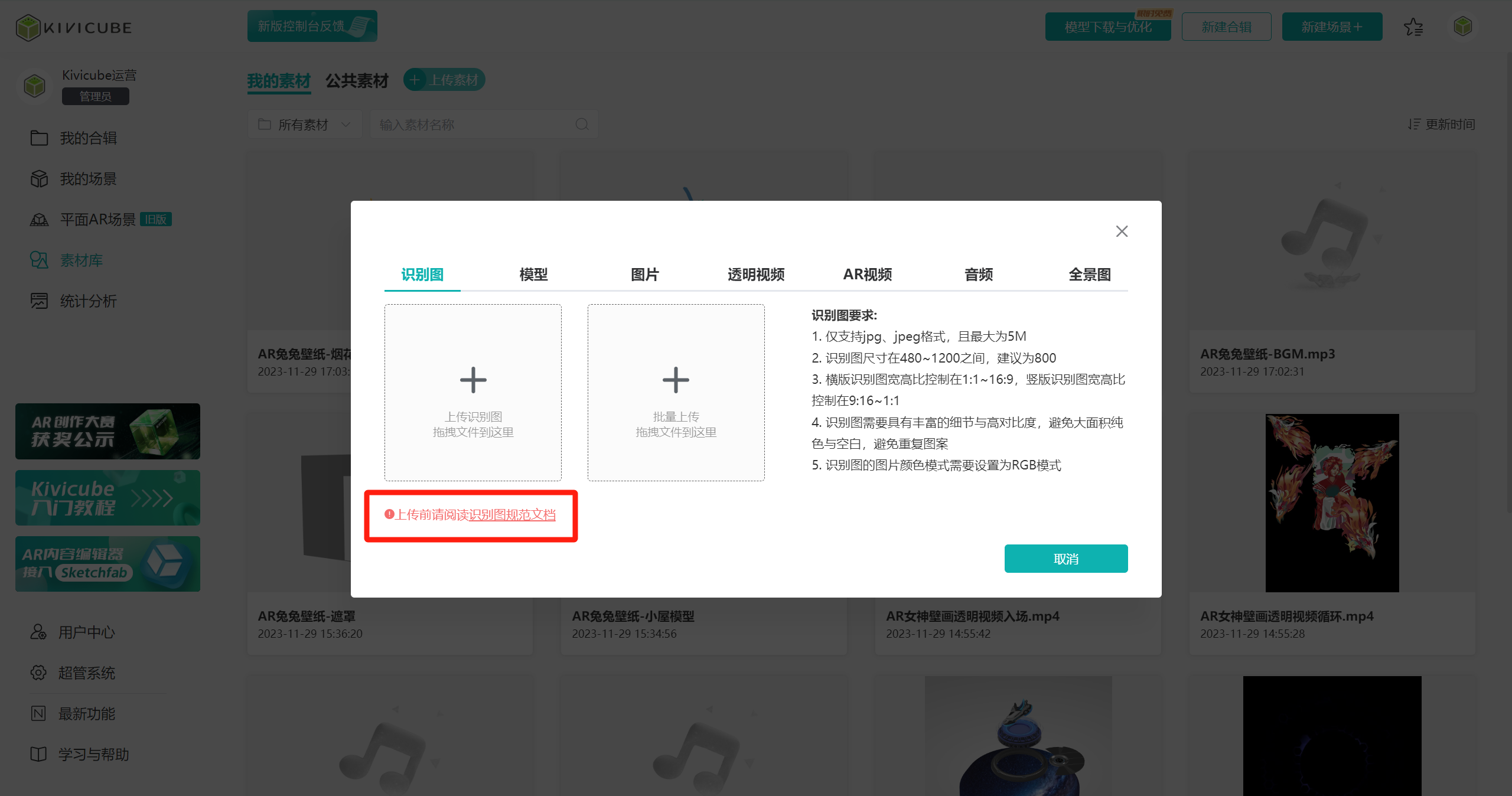Open the 识别图规范文档 link
1512x796 pixels.
pyautogui.click(x=511, y=515)
